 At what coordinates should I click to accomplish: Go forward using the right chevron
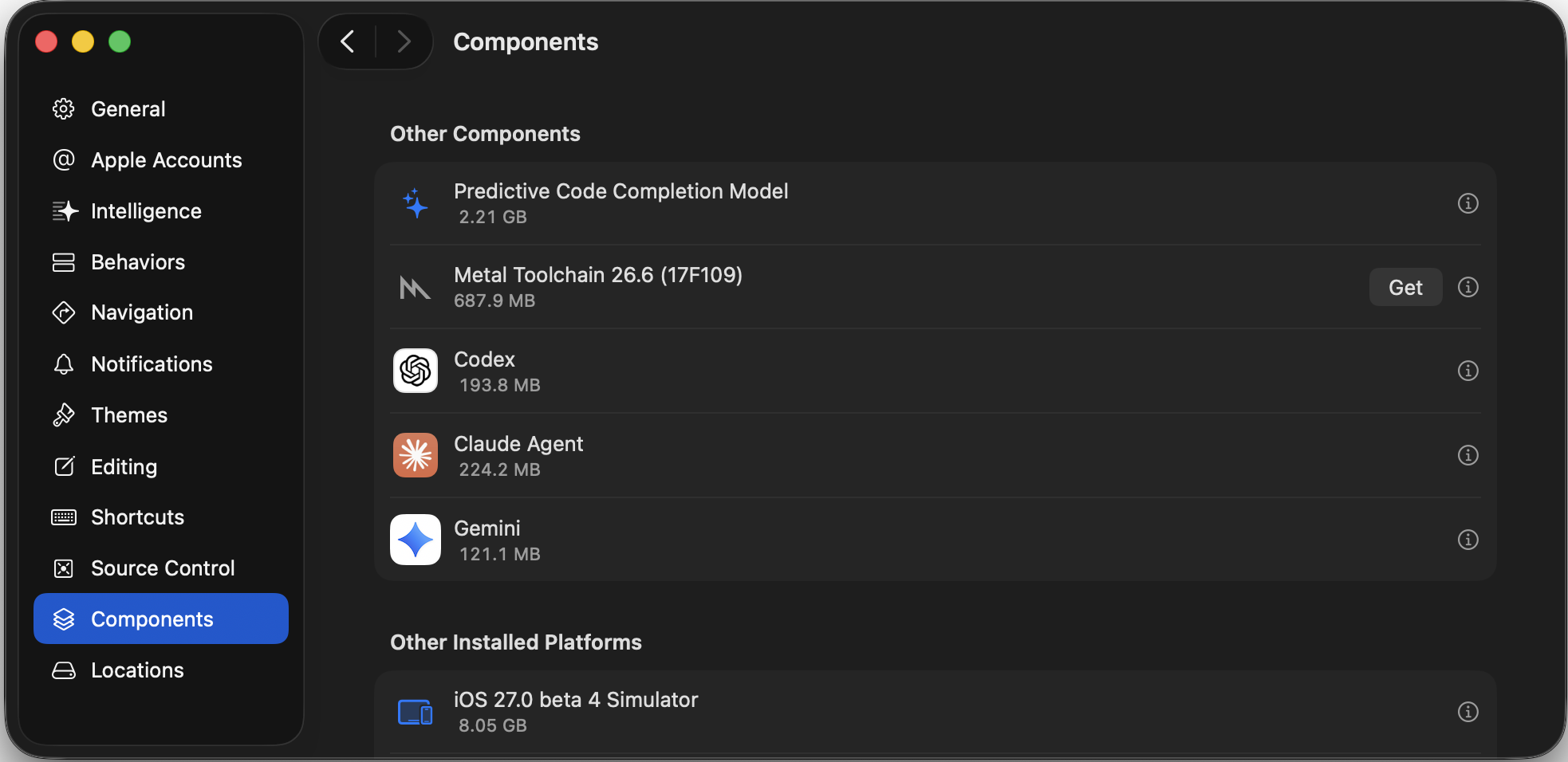(404, 41)
